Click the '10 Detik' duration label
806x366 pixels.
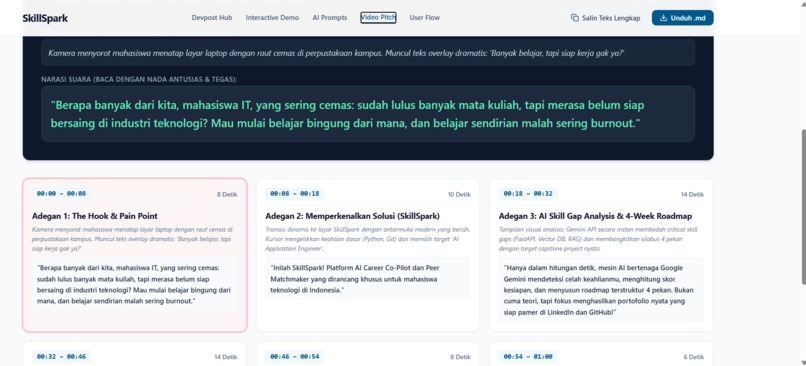coord(459,195)
